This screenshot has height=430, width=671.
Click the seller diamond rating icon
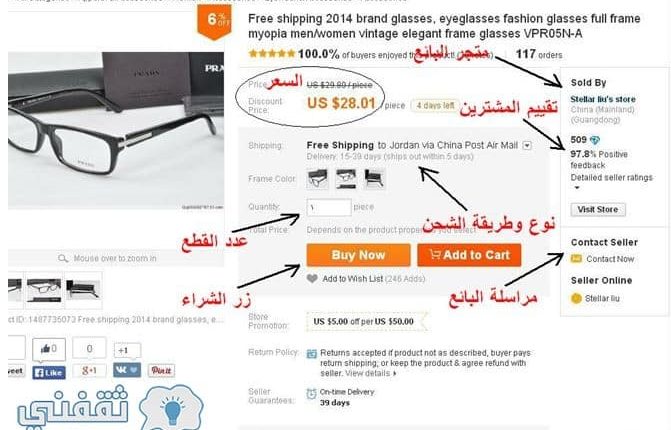[595, 140]
